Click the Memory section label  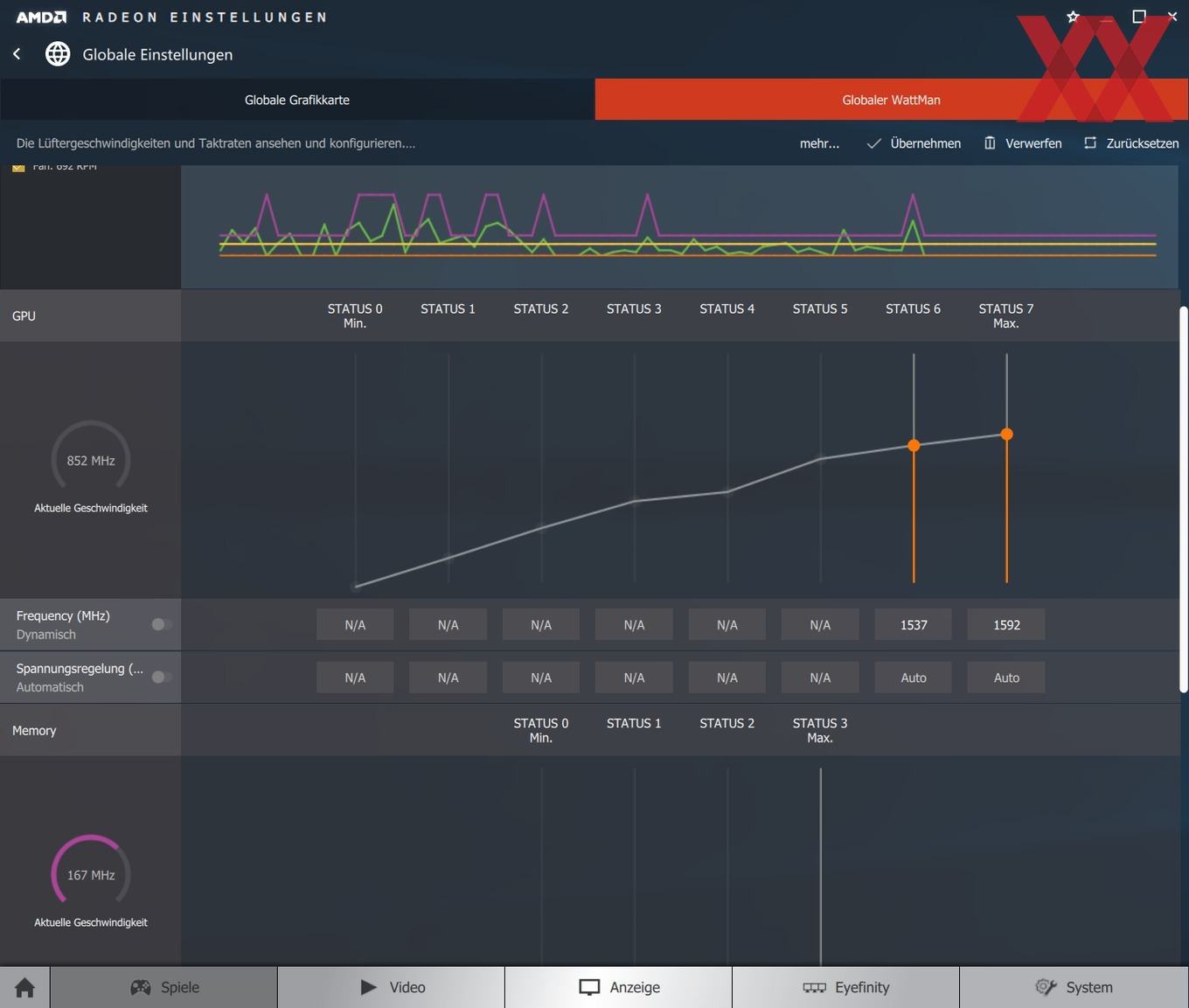pos(34,730)
